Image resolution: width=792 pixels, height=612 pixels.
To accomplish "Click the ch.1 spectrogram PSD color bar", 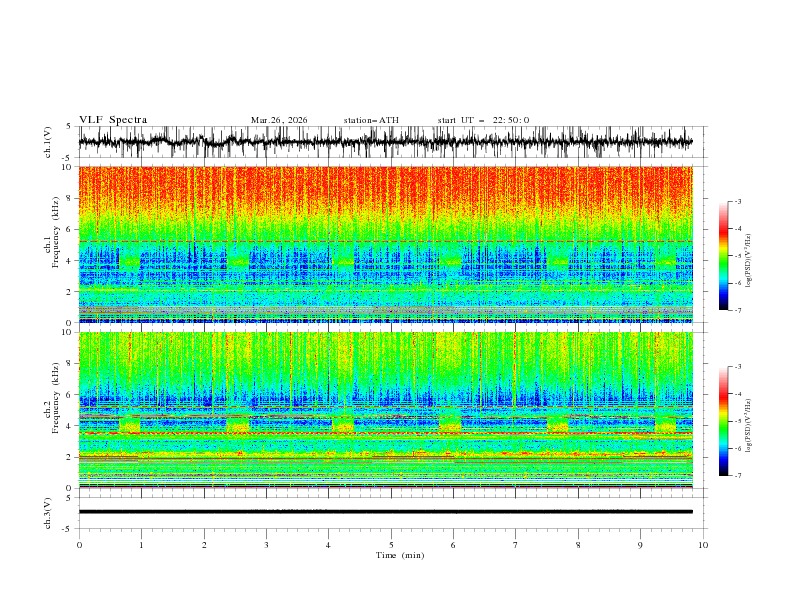I will click(724, 256).
